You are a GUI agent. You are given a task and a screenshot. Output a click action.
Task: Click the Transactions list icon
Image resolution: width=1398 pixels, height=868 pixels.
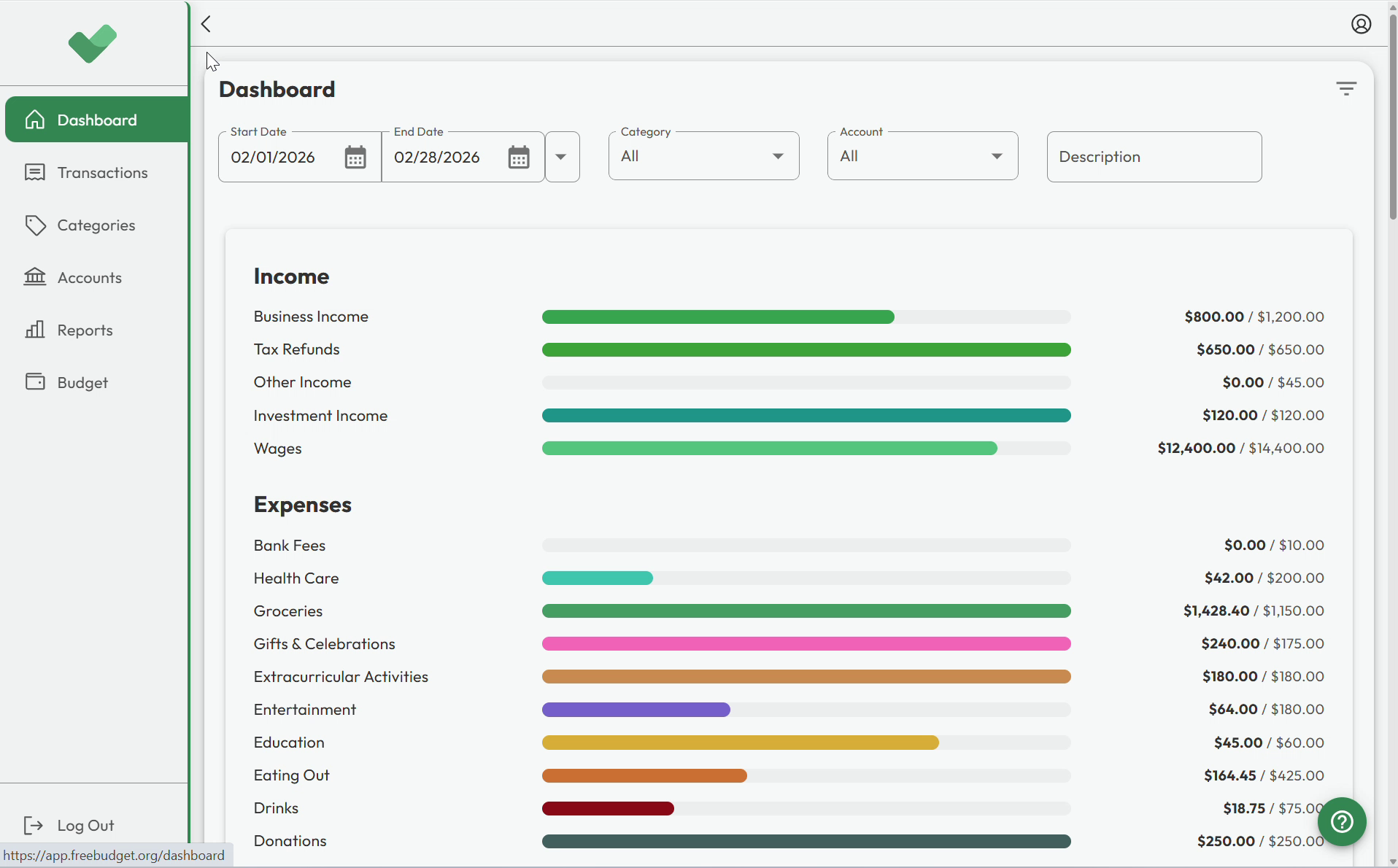coord(35,172)
